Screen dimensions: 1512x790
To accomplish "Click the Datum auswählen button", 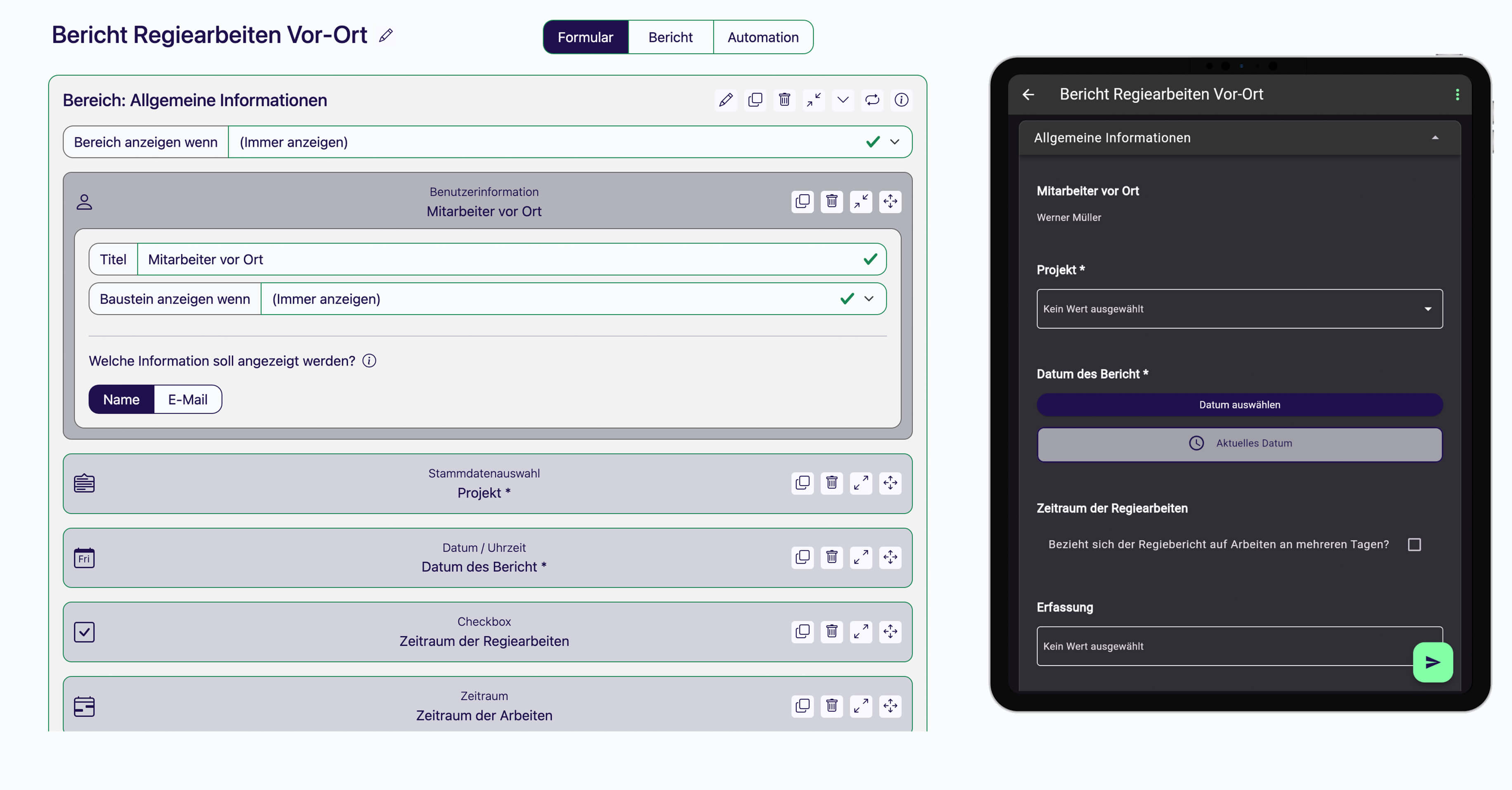I will [1239, 404].
